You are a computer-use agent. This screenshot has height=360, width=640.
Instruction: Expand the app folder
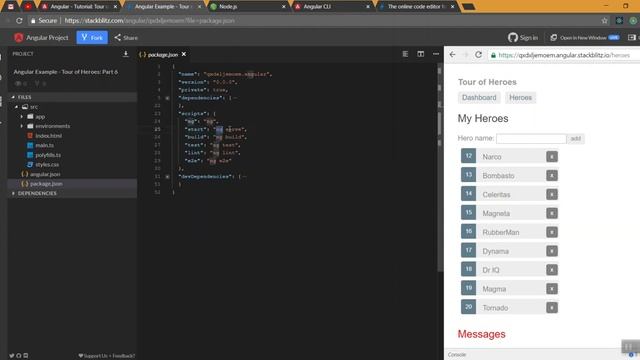22,117
